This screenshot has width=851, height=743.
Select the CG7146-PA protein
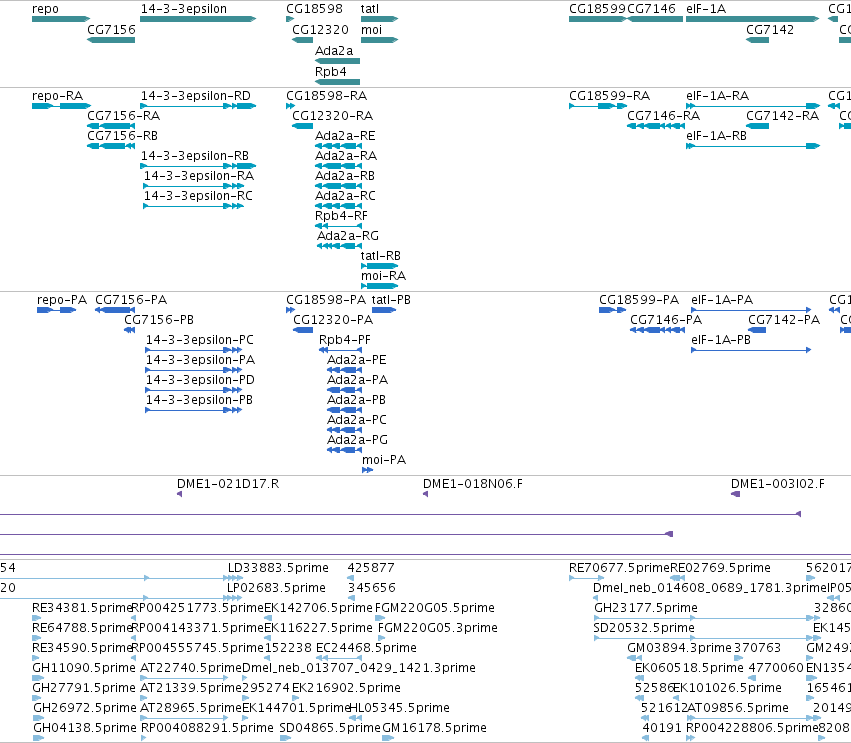[x=657, y=330]
